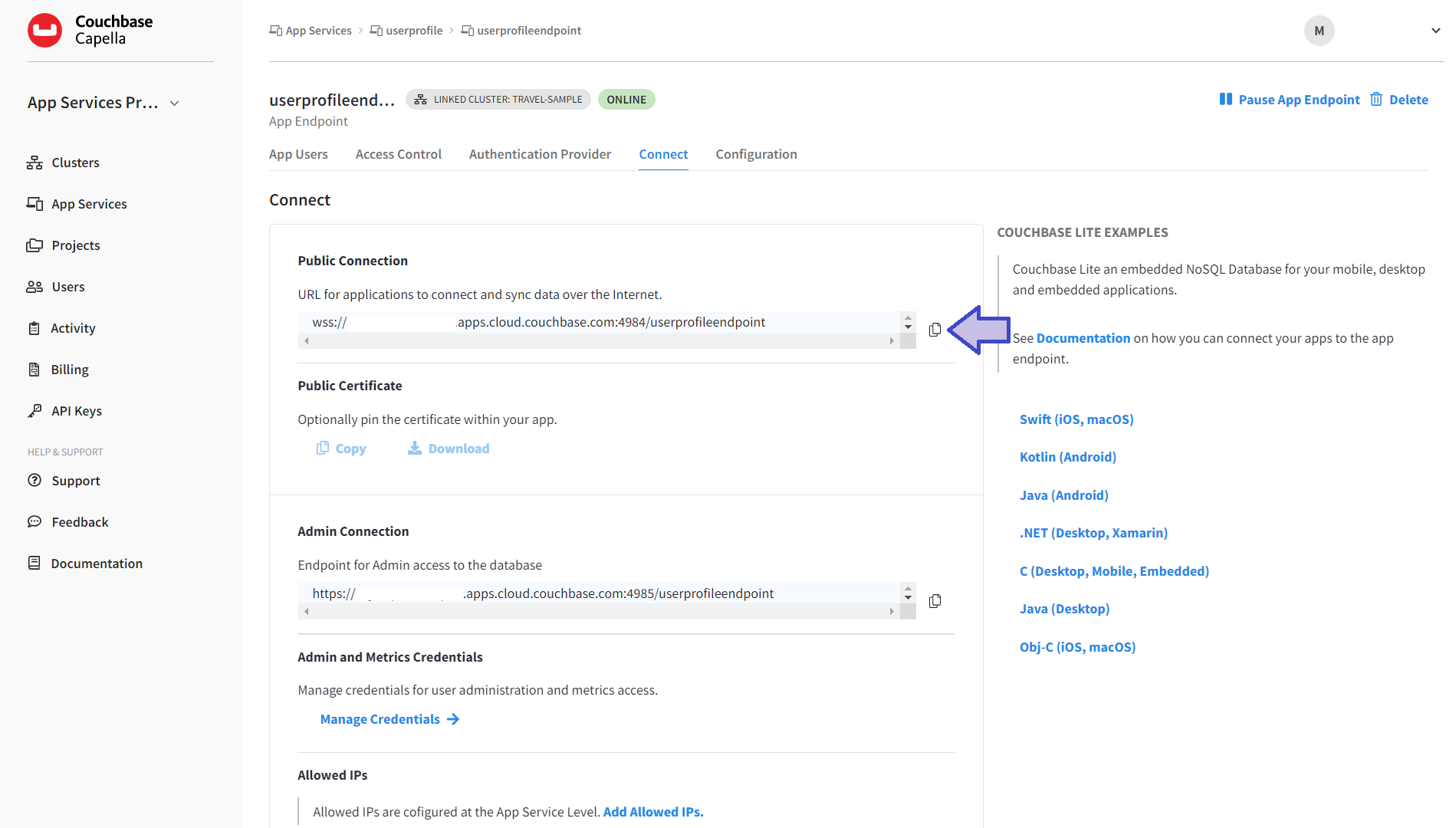Screen dimensions: 1456x828
Task: Click the M user avatar
Action: (x=1319, y=31)
